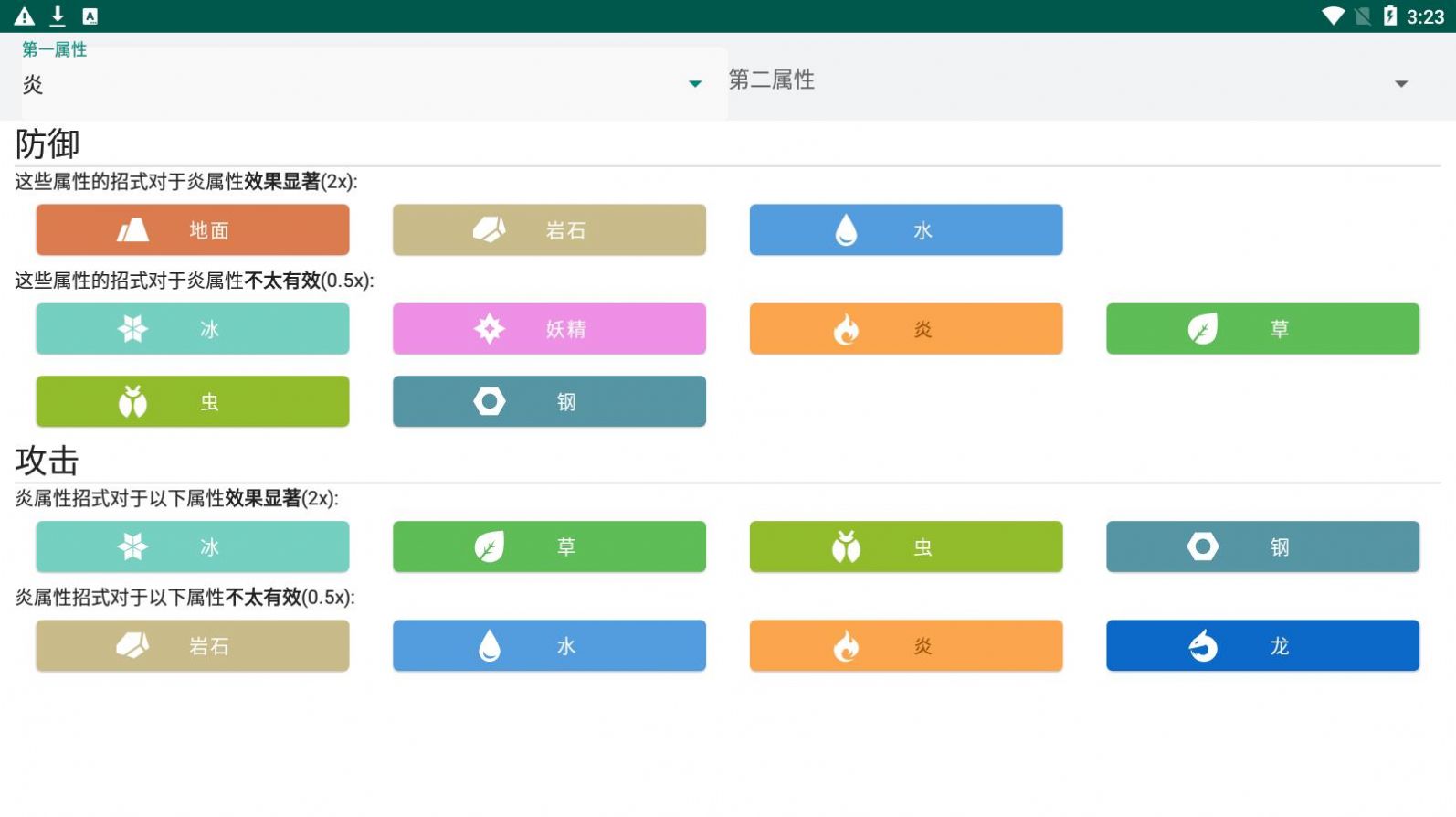This screenshot has height=817, width=1456.
Task: Tap the 虫 bug icon under 防御 不太有效
Action: pos(132,401)
